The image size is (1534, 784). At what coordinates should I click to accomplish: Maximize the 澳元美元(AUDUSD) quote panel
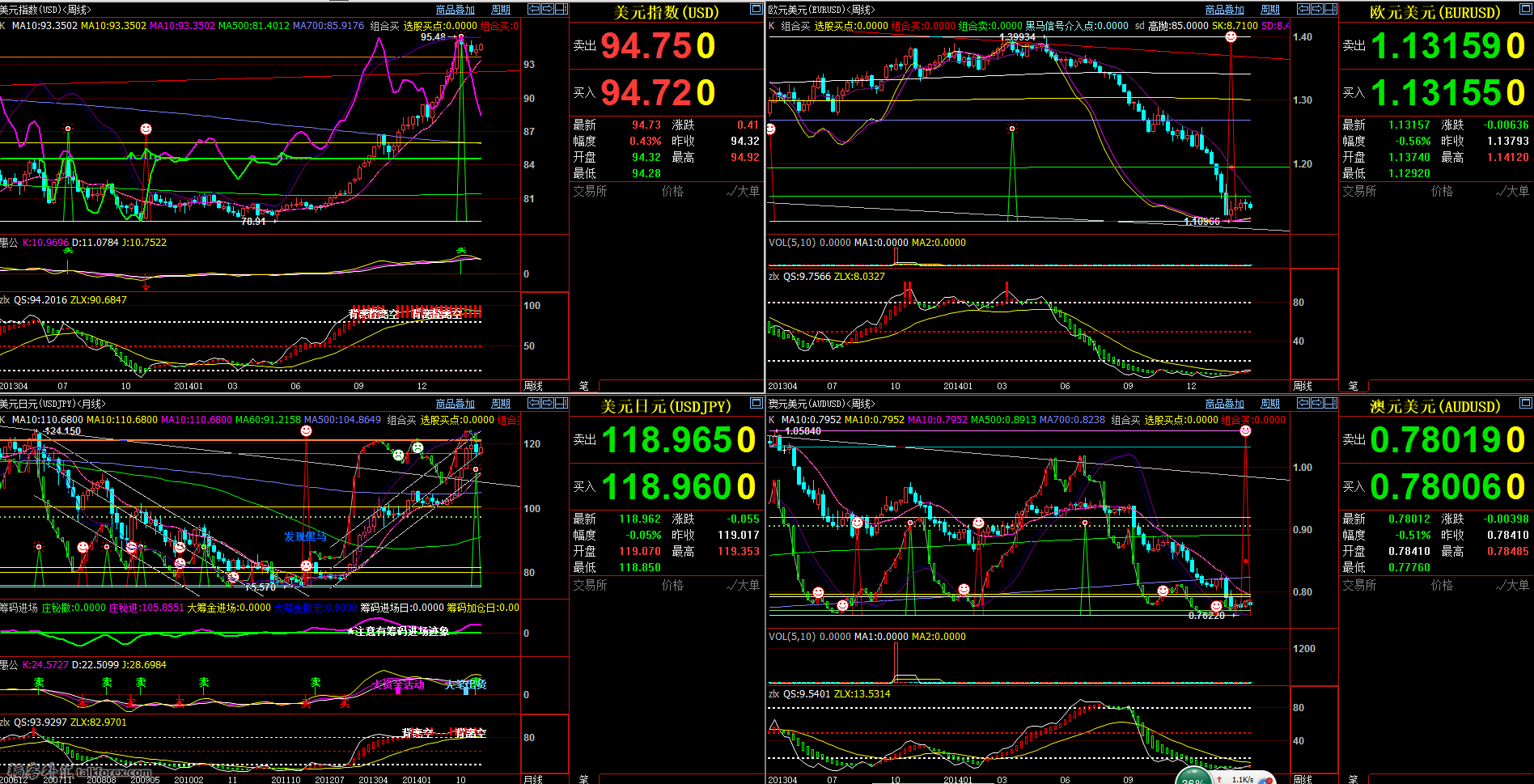pyautogui.click(x=1526, y=403)
